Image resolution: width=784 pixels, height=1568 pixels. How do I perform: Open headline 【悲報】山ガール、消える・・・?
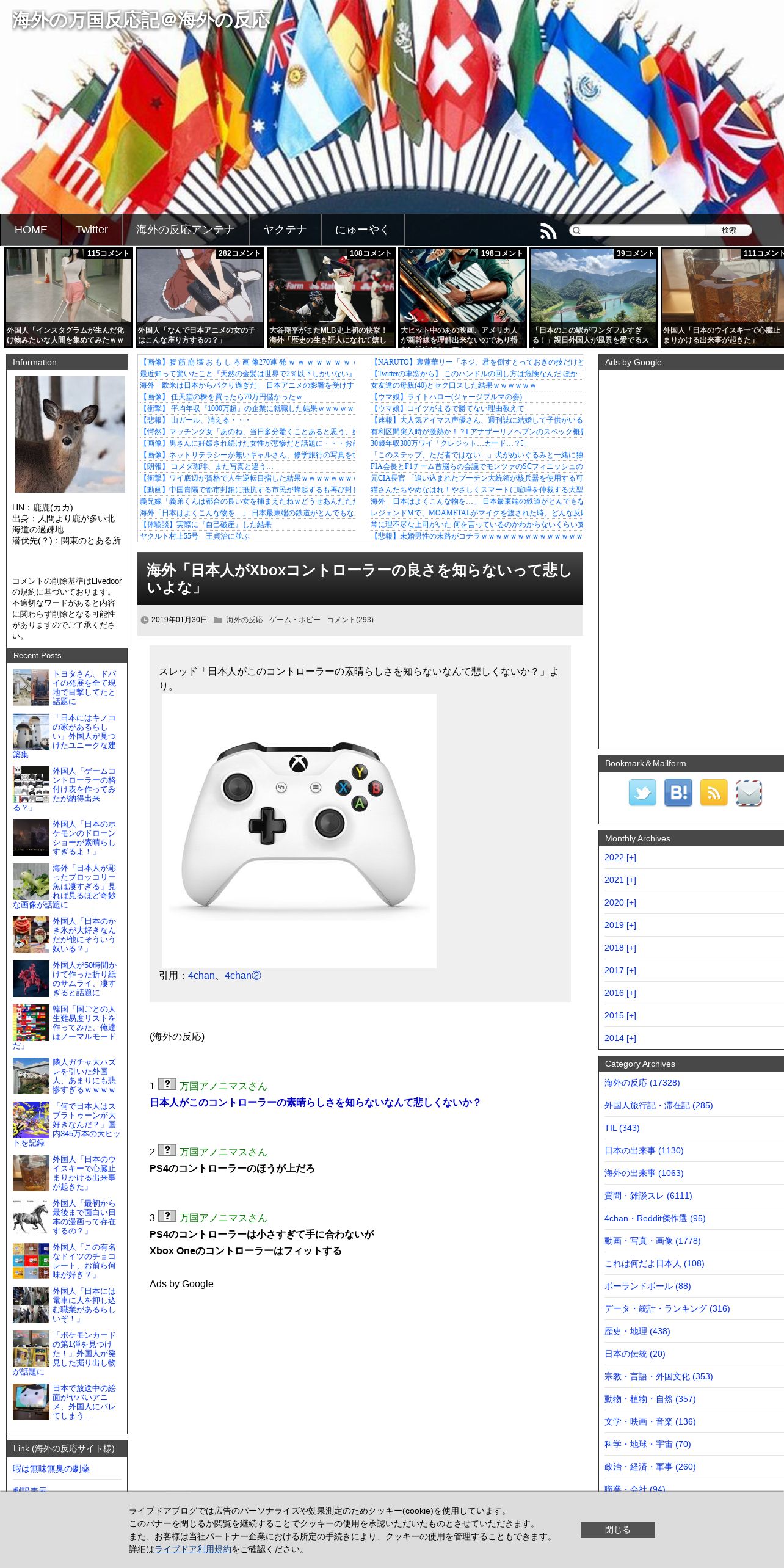click(x=195, y=420)
